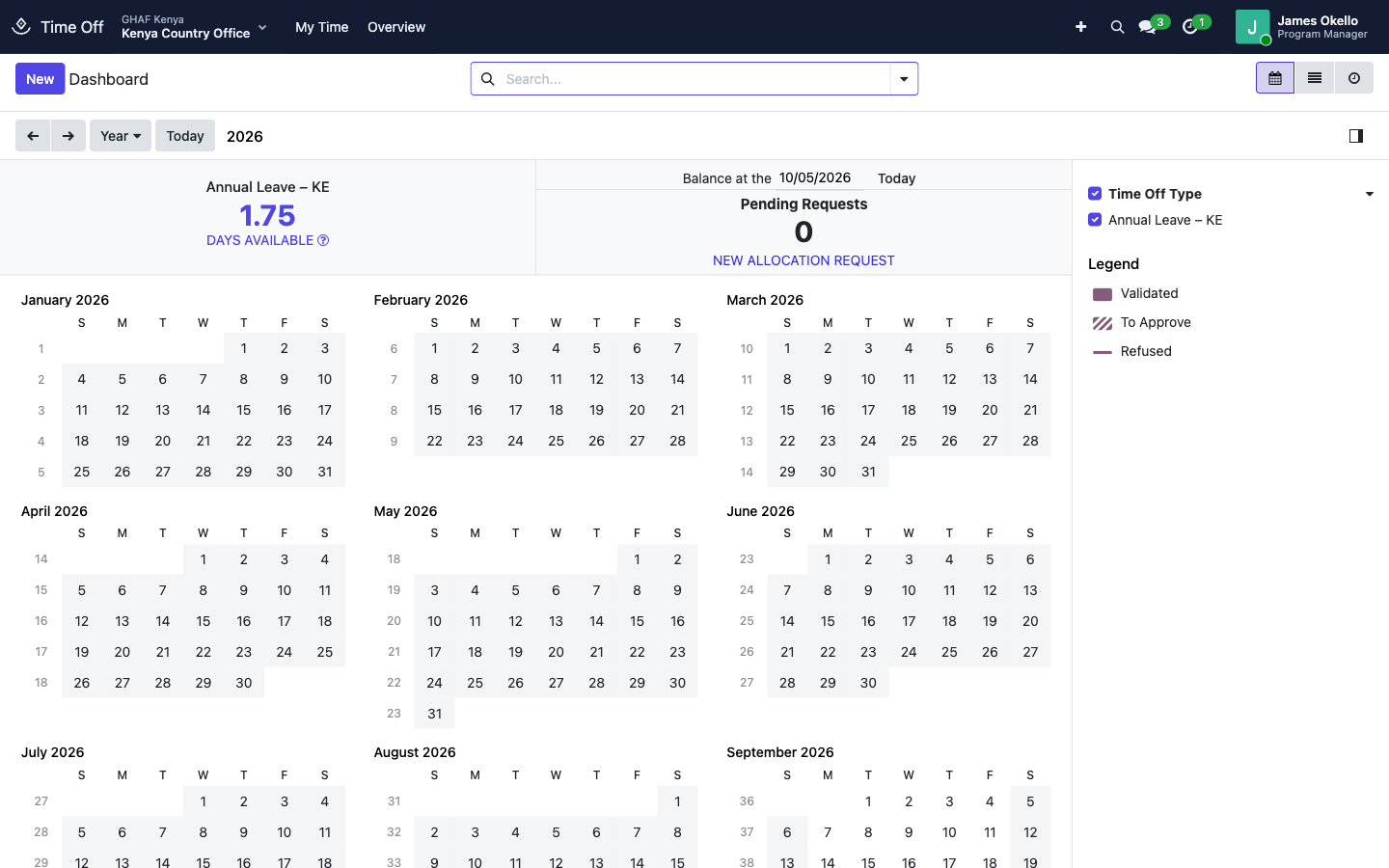Select February 14 in the calendar

(x=678, y=379)
